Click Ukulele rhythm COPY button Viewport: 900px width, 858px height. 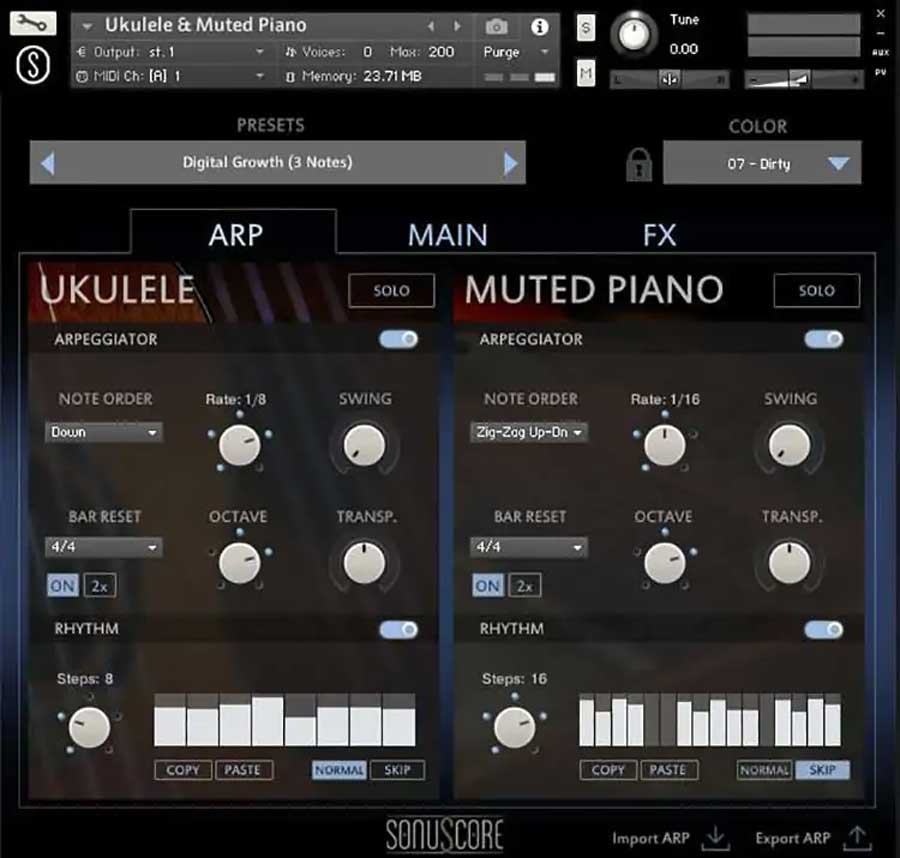183,770
